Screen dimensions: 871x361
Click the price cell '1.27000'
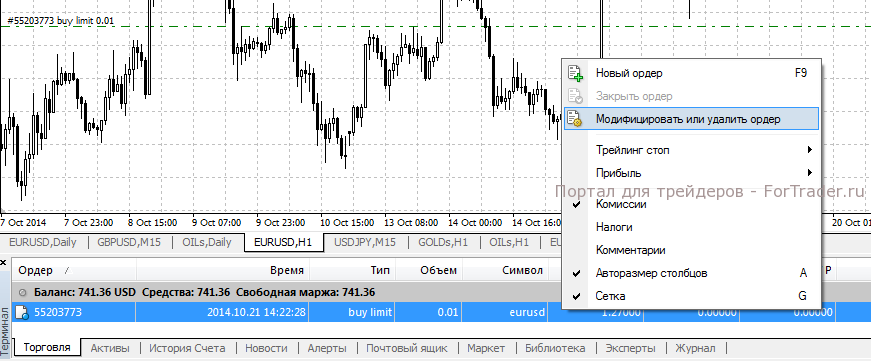pyautogui.click(x=620, y=312)
